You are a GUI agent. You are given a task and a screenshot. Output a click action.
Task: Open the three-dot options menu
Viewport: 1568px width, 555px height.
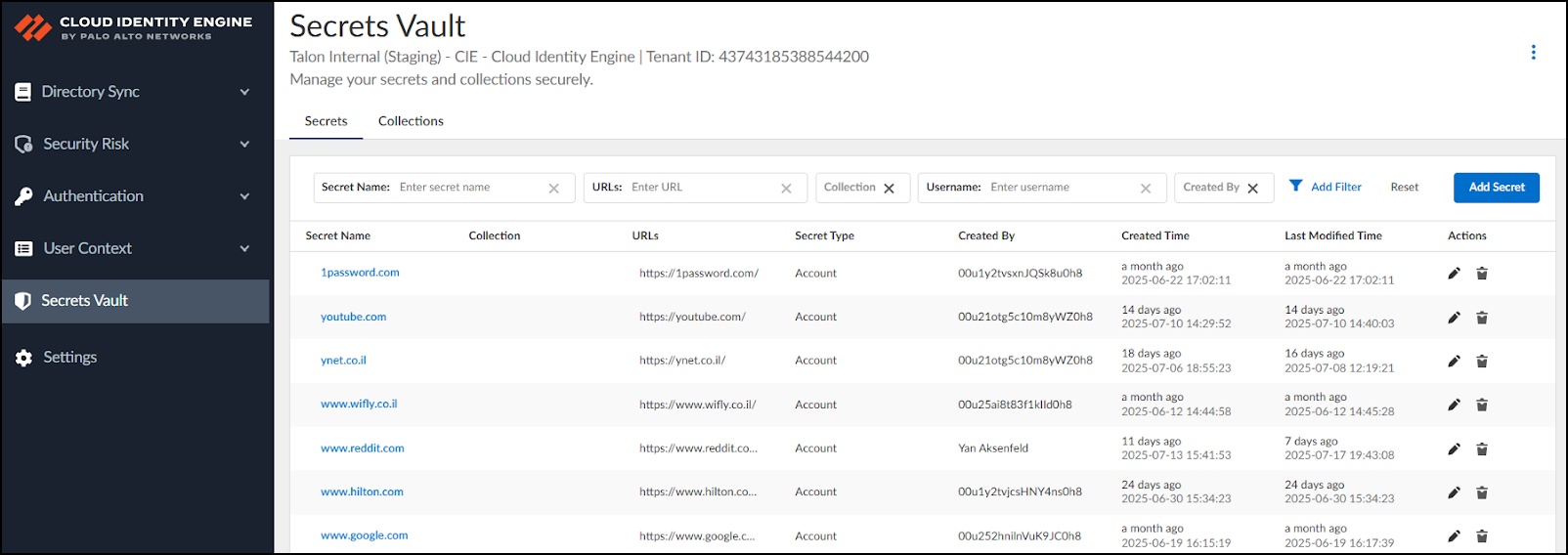1533,53
